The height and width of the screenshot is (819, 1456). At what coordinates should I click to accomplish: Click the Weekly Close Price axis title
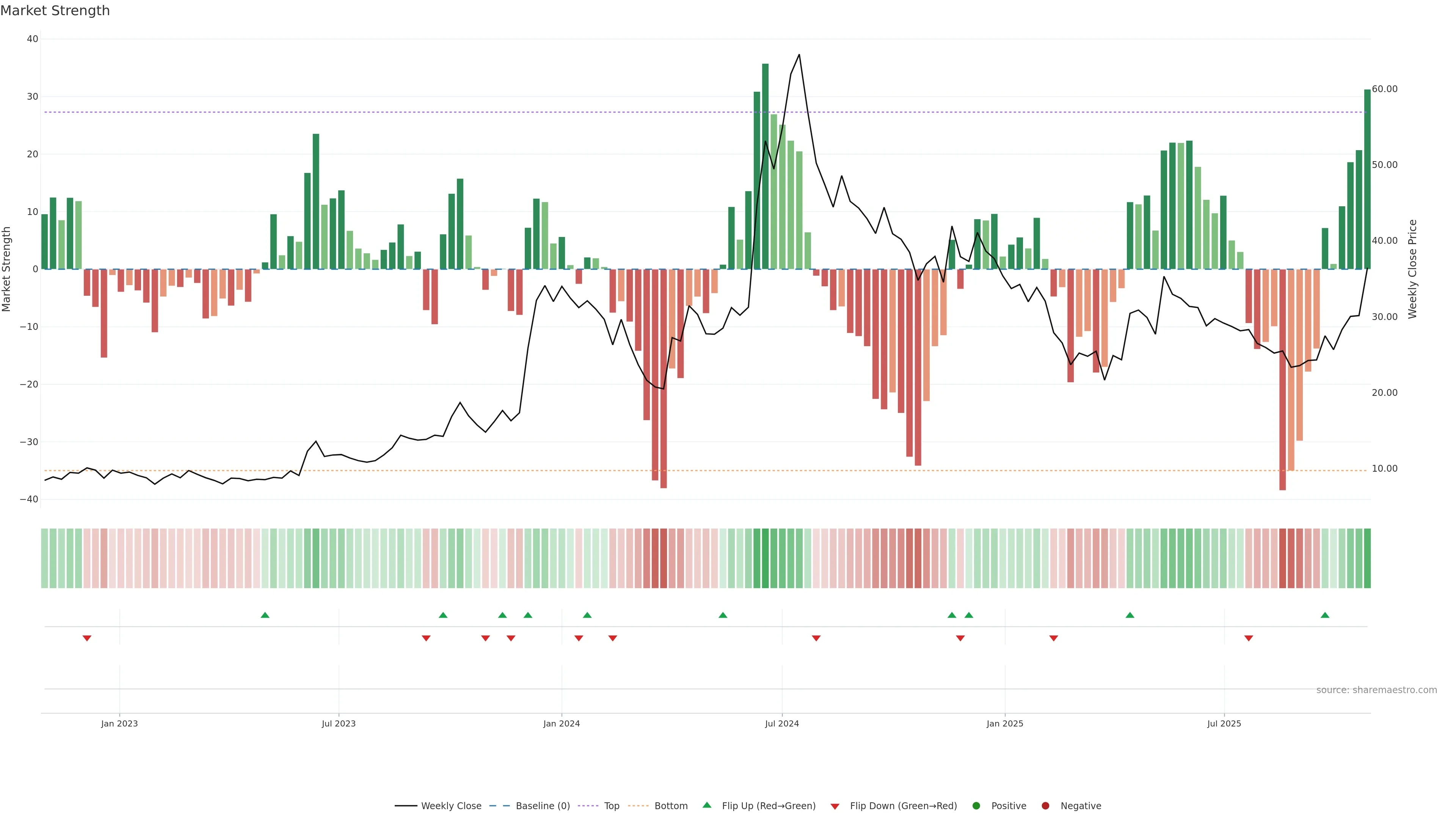coord(1412,269)
